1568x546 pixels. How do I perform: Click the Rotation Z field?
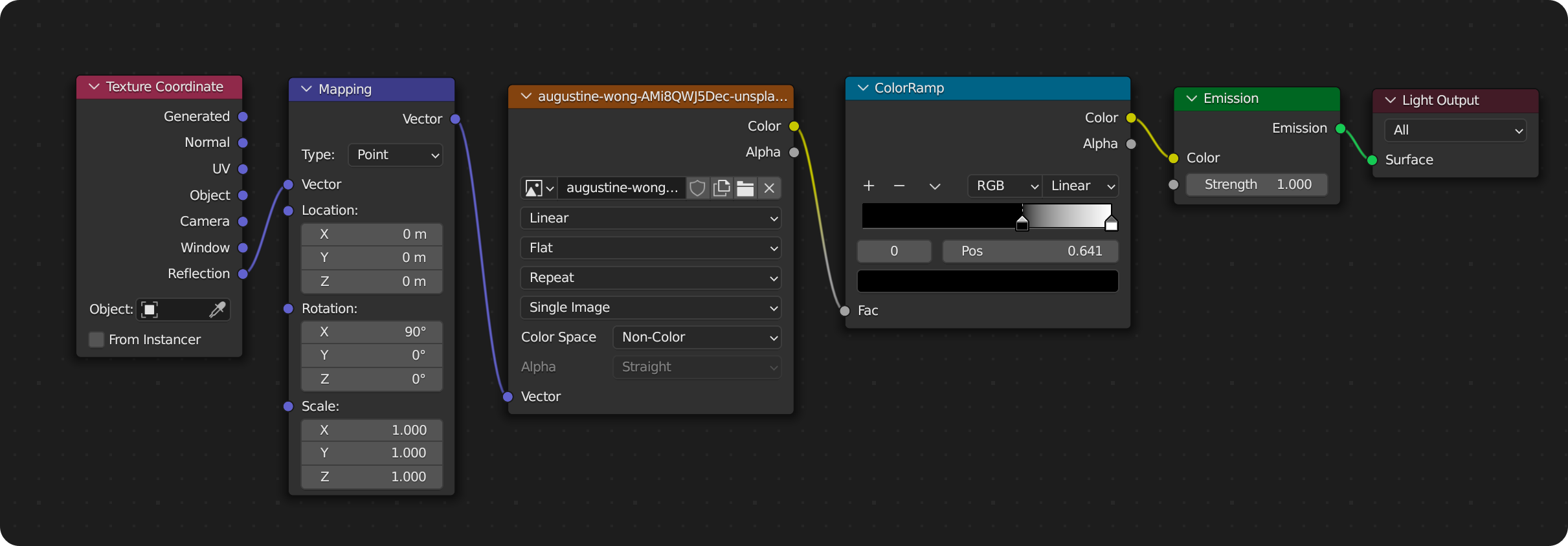(372, 379)
